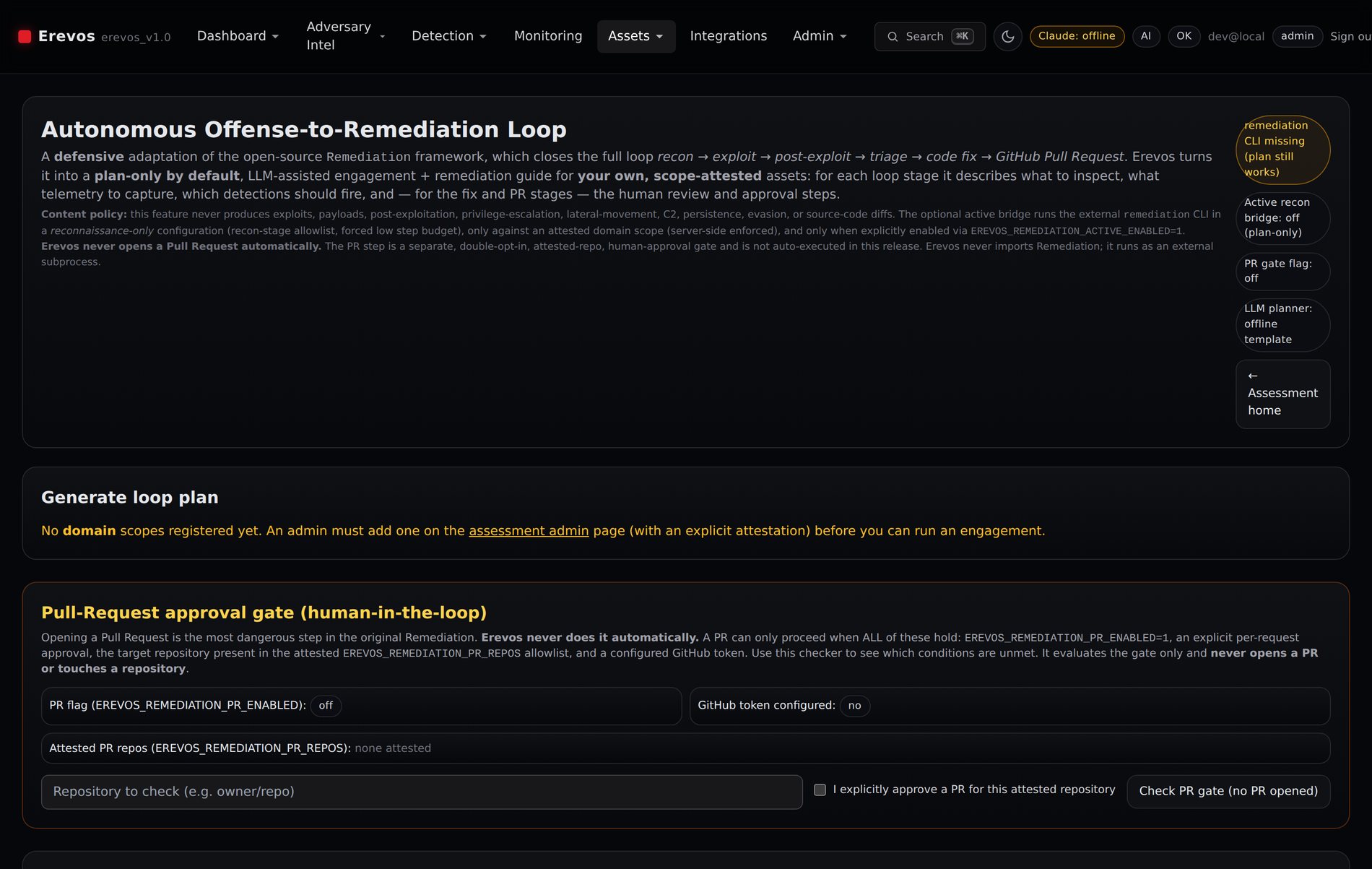1372x869 pixels.
Task: Click the 'Autonomous Offense-to-Remediation Loop' title
Action: [x=304, y=129]
